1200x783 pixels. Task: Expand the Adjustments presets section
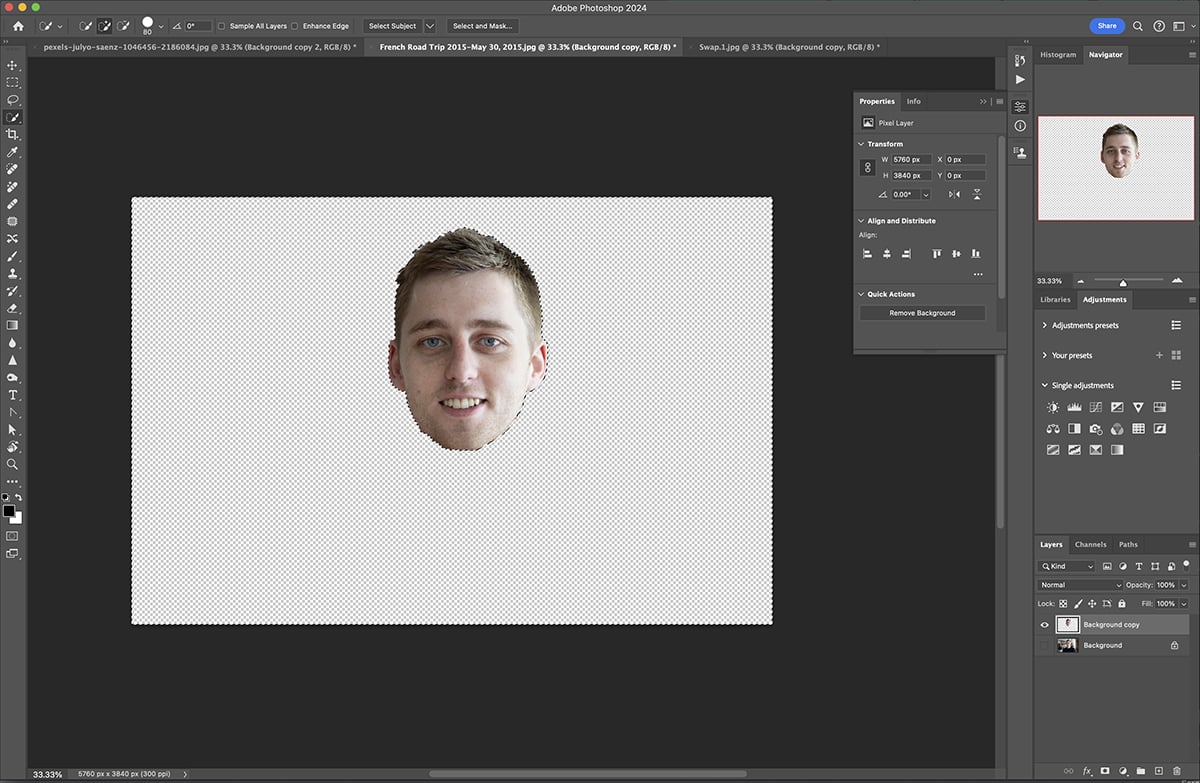[x=1044, y=325]
